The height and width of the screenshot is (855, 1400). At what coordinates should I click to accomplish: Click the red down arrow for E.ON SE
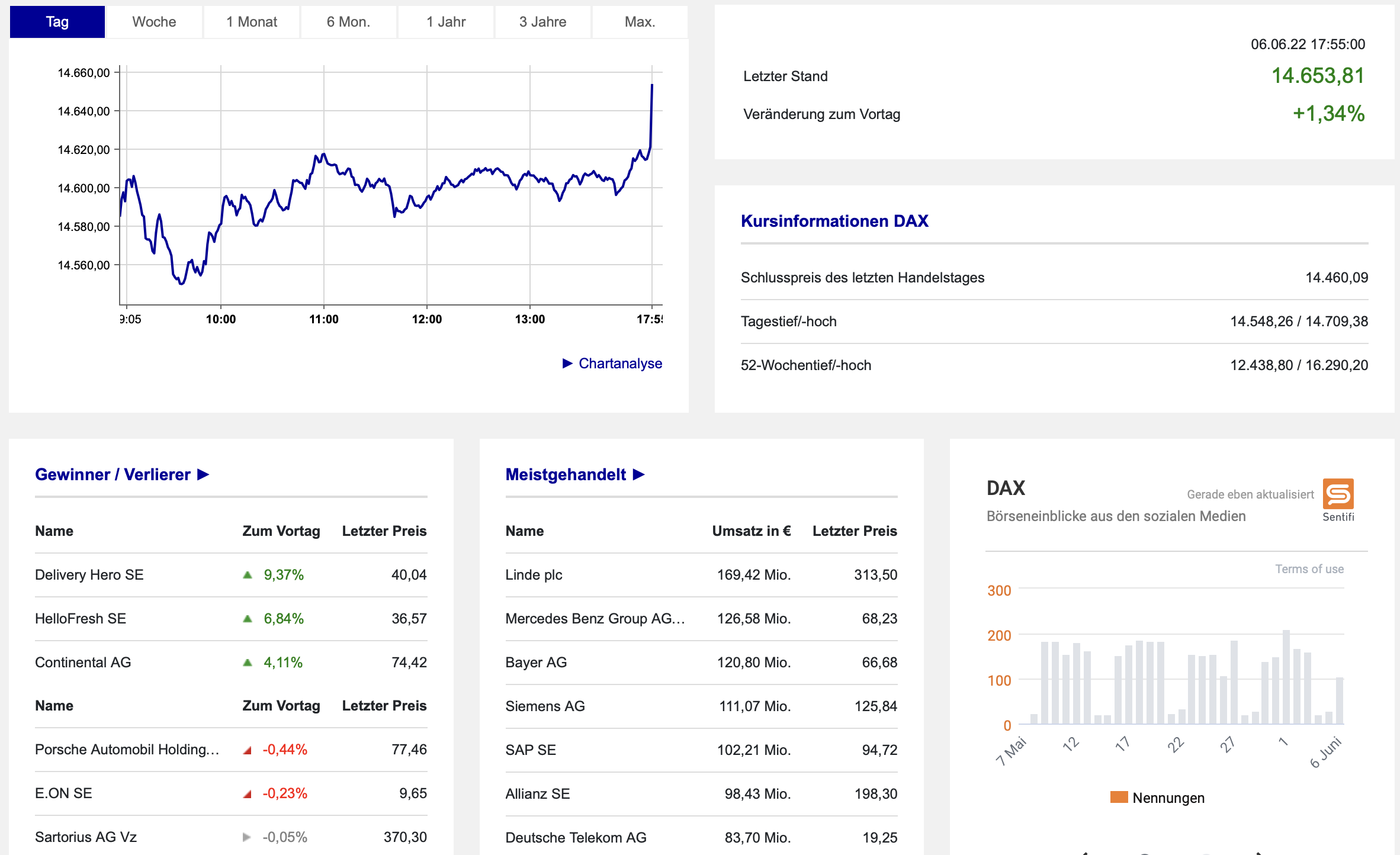click(248, 794)
